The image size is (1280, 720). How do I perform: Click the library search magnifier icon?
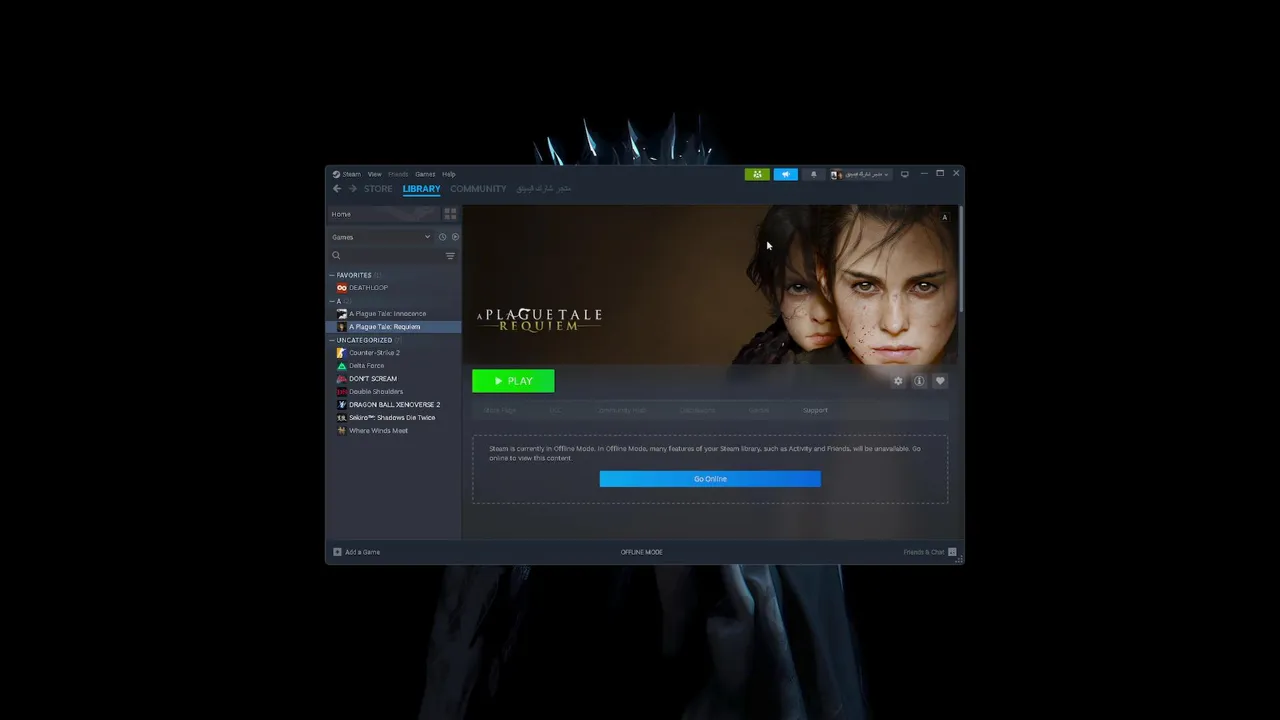tap(337, 256)
